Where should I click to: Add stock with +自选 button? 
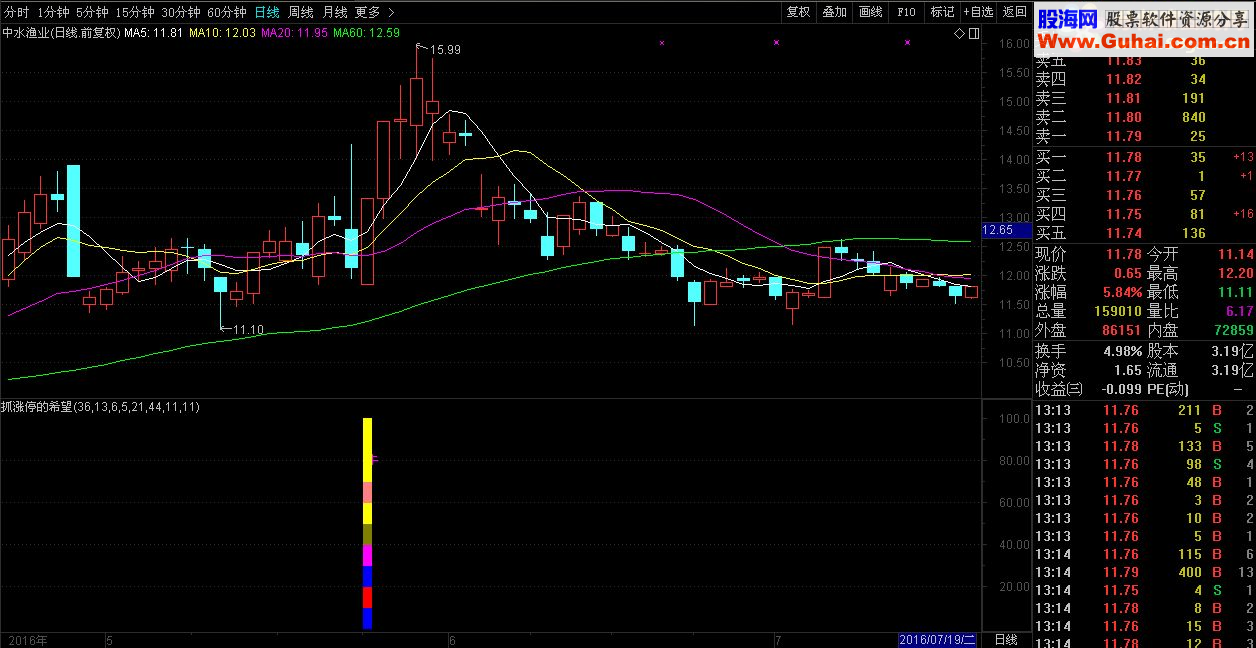point(978,12)
